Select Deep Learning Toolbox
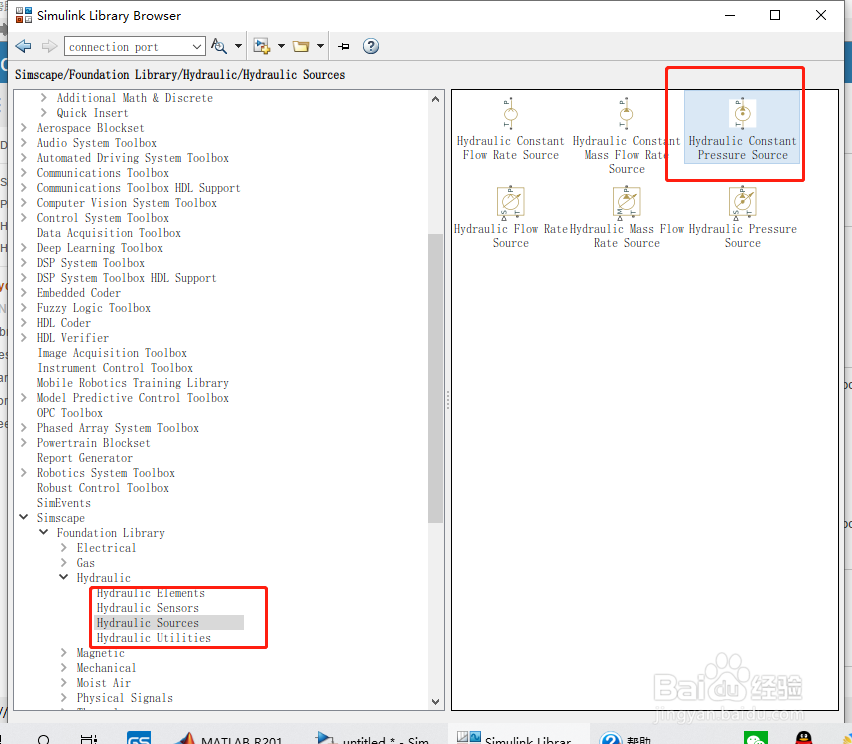Screen dimensions: 852x744 [99, 248]
